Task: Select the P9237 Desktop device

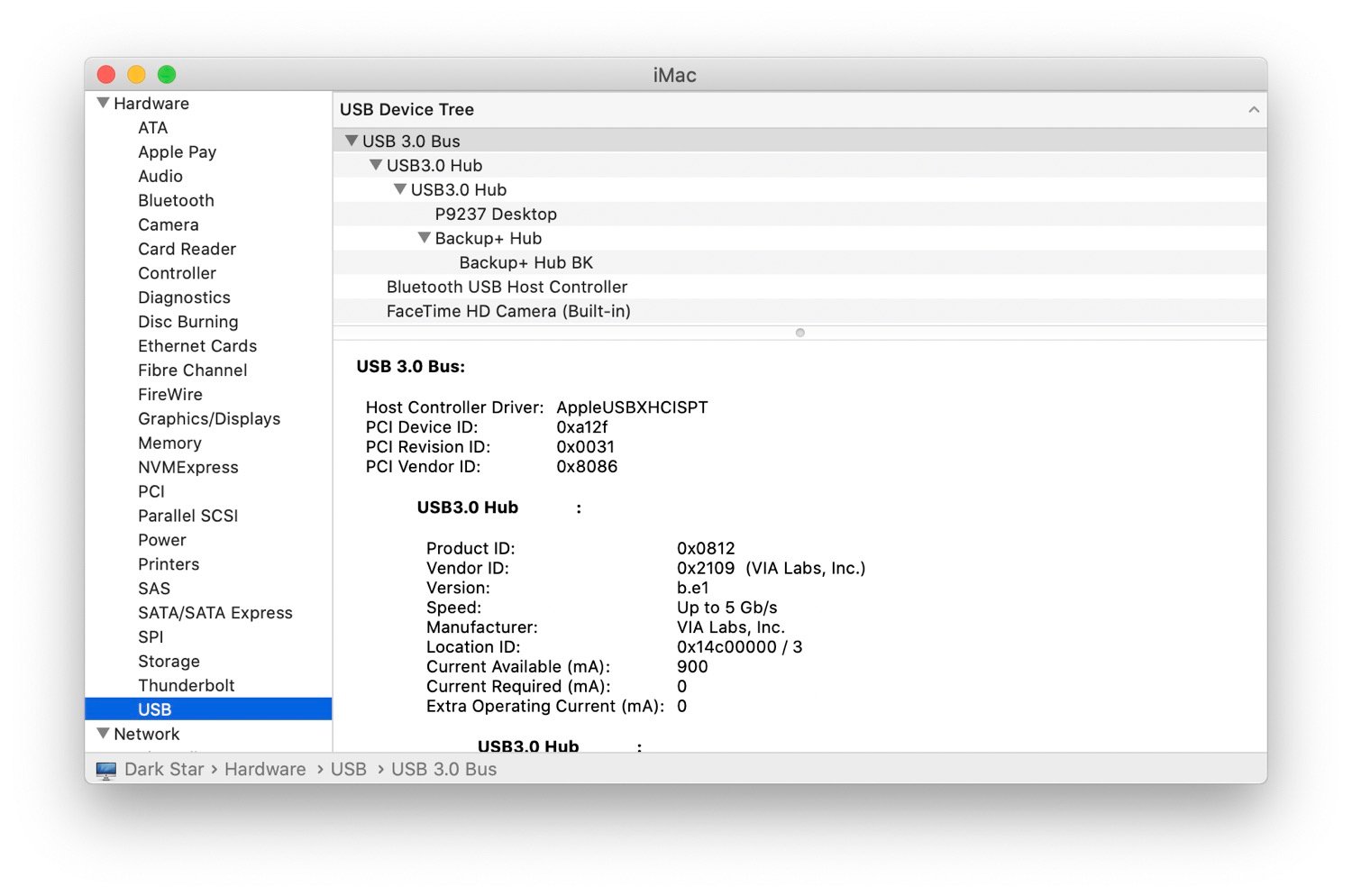Action: pos(496,214)
